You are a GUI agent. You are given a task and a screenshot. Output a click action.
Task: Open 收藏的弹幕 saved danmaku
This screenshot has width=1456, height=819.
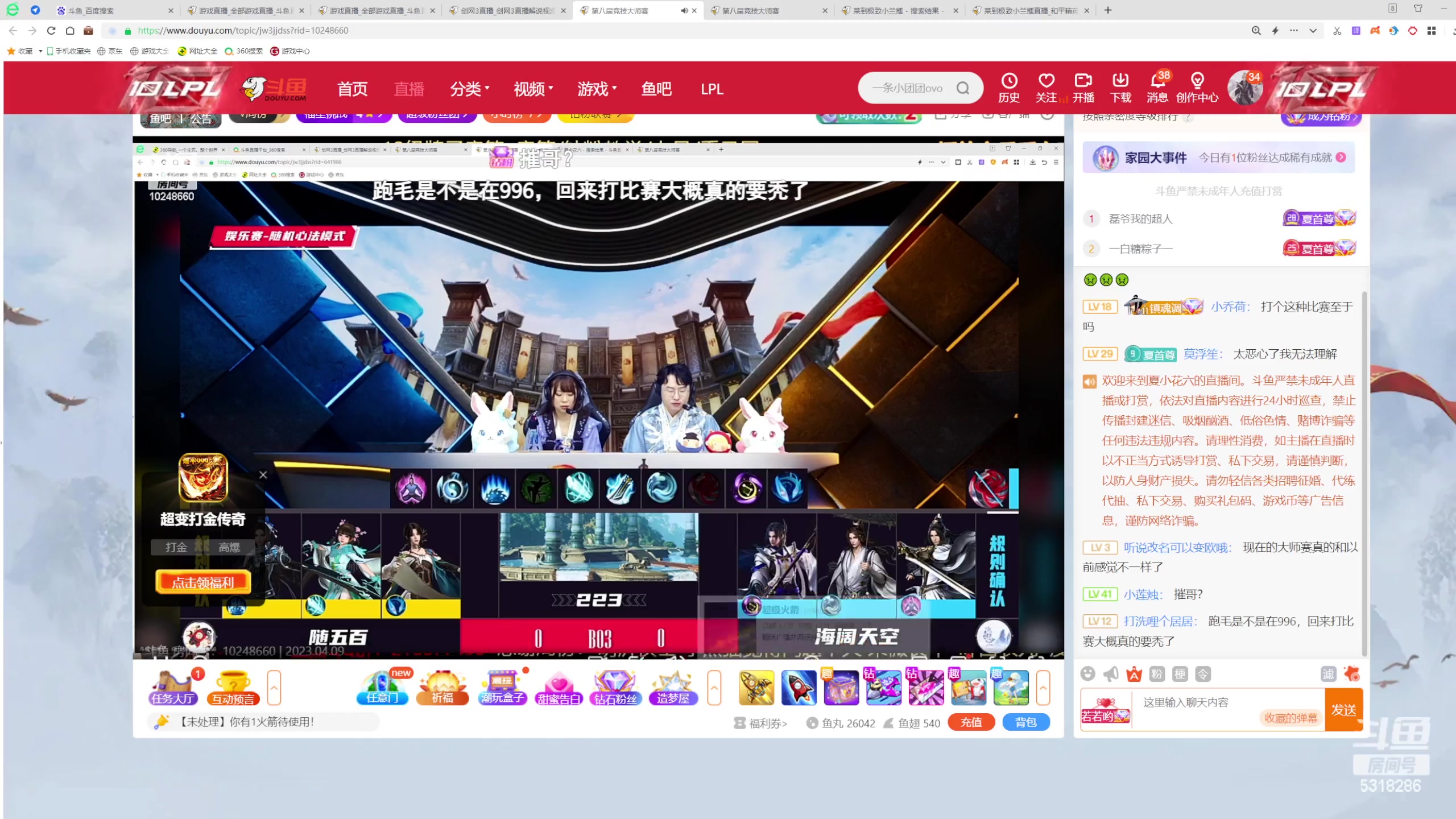(x=1290, y=718)
